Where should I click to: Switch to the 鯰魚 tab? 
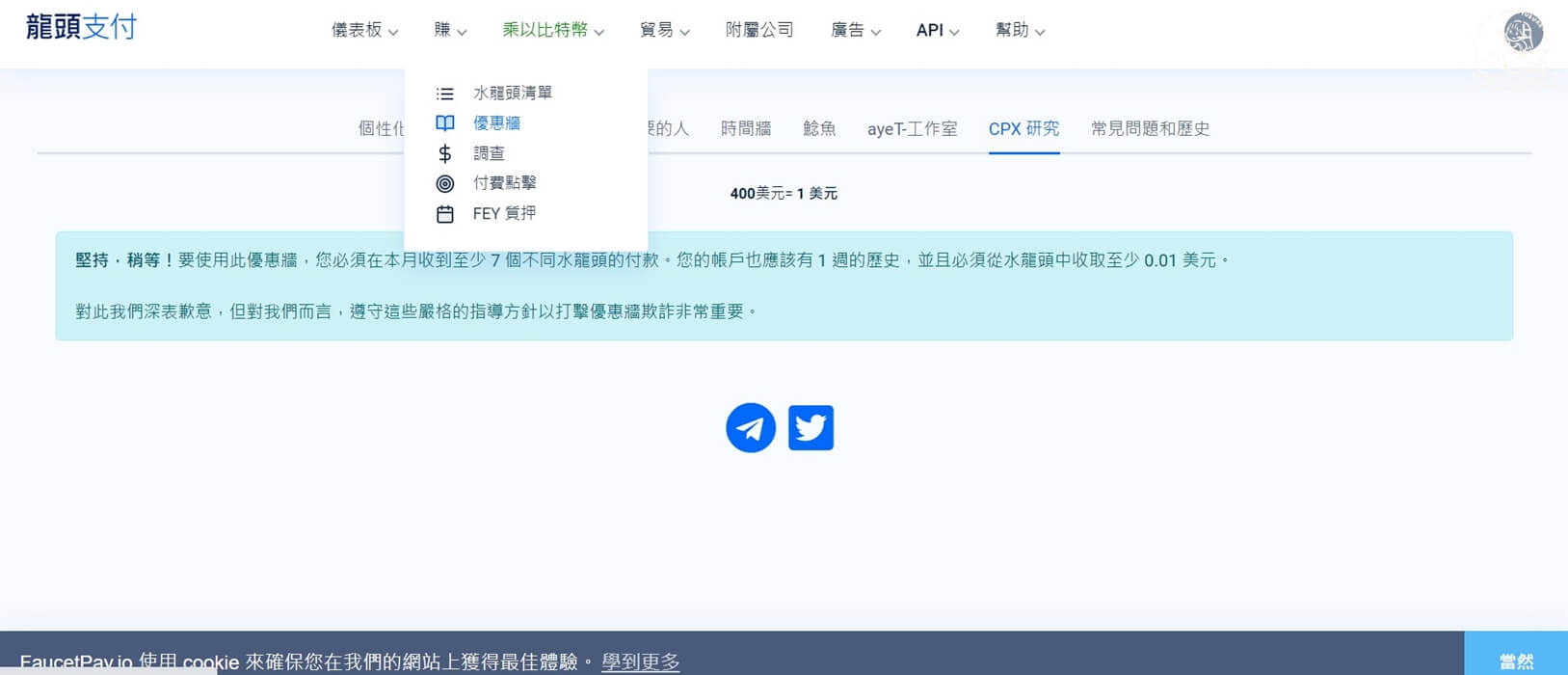(x=819, y=129)
